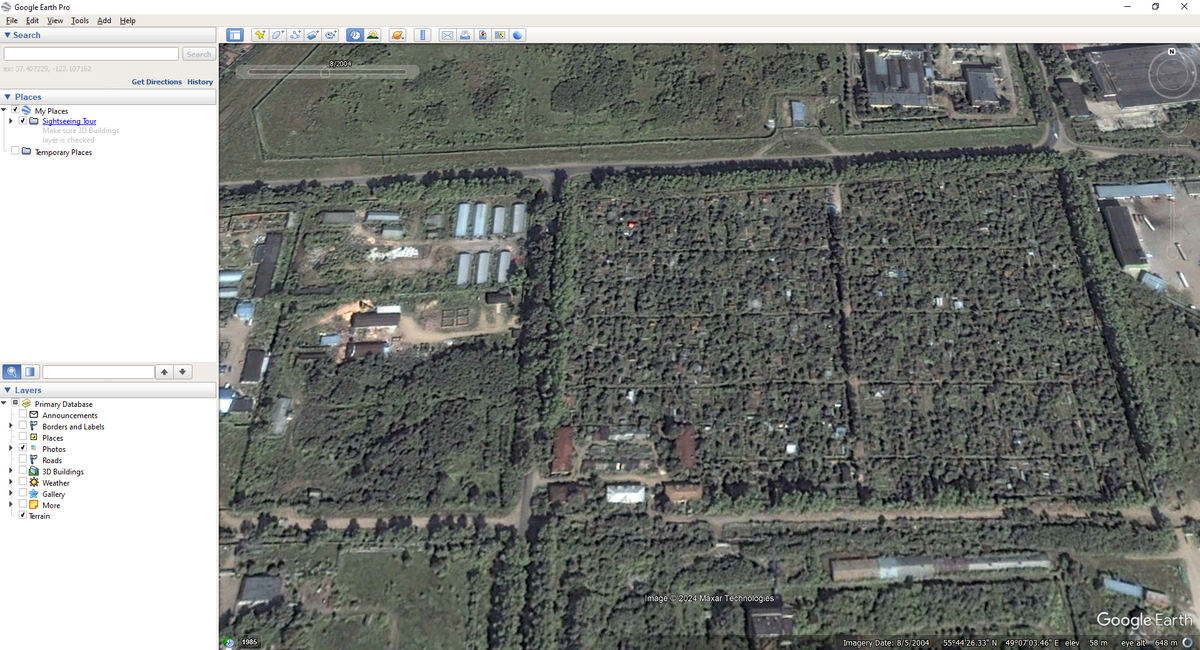Click the Email envelope icon
This screenshot has width=1200, height=650.
pos(448,35)
